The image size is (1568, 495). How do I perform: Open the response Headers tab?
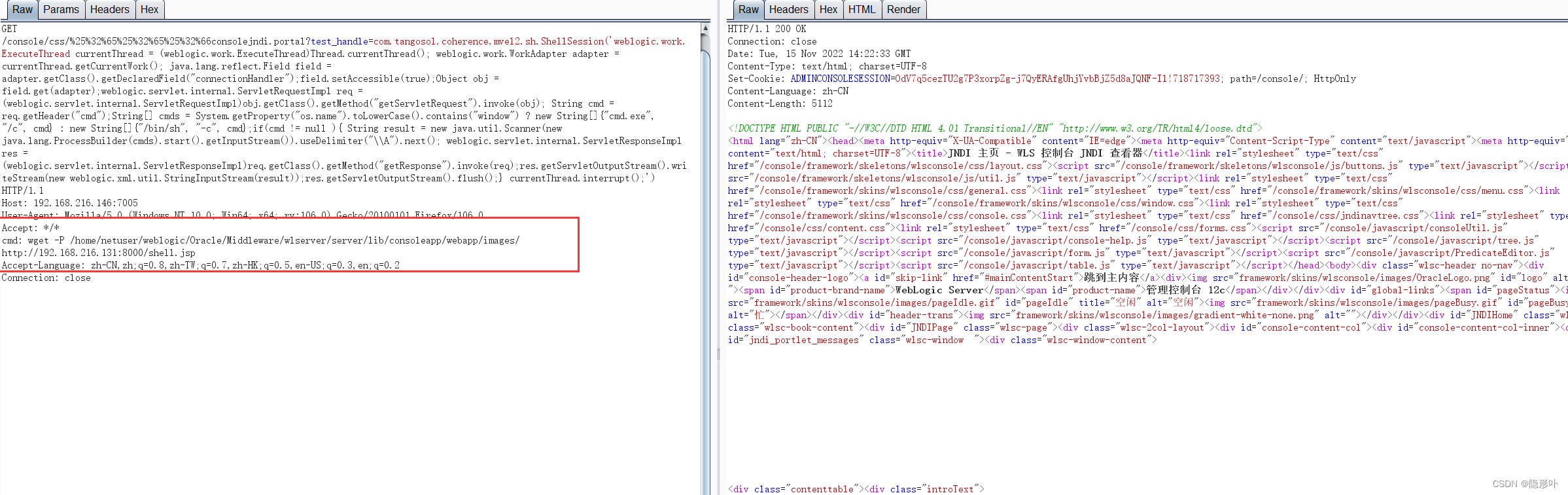click(789, 10)
